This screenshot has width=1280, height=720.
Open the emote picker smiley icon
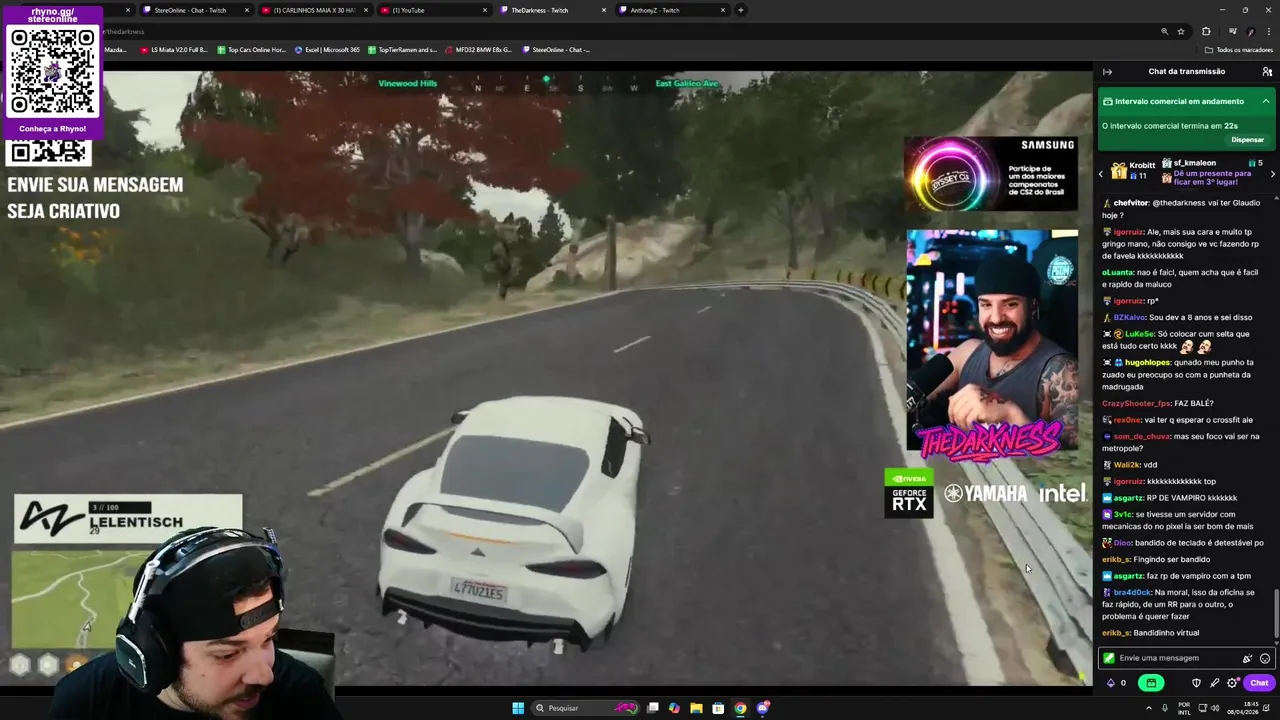(x=1265, y=658)
